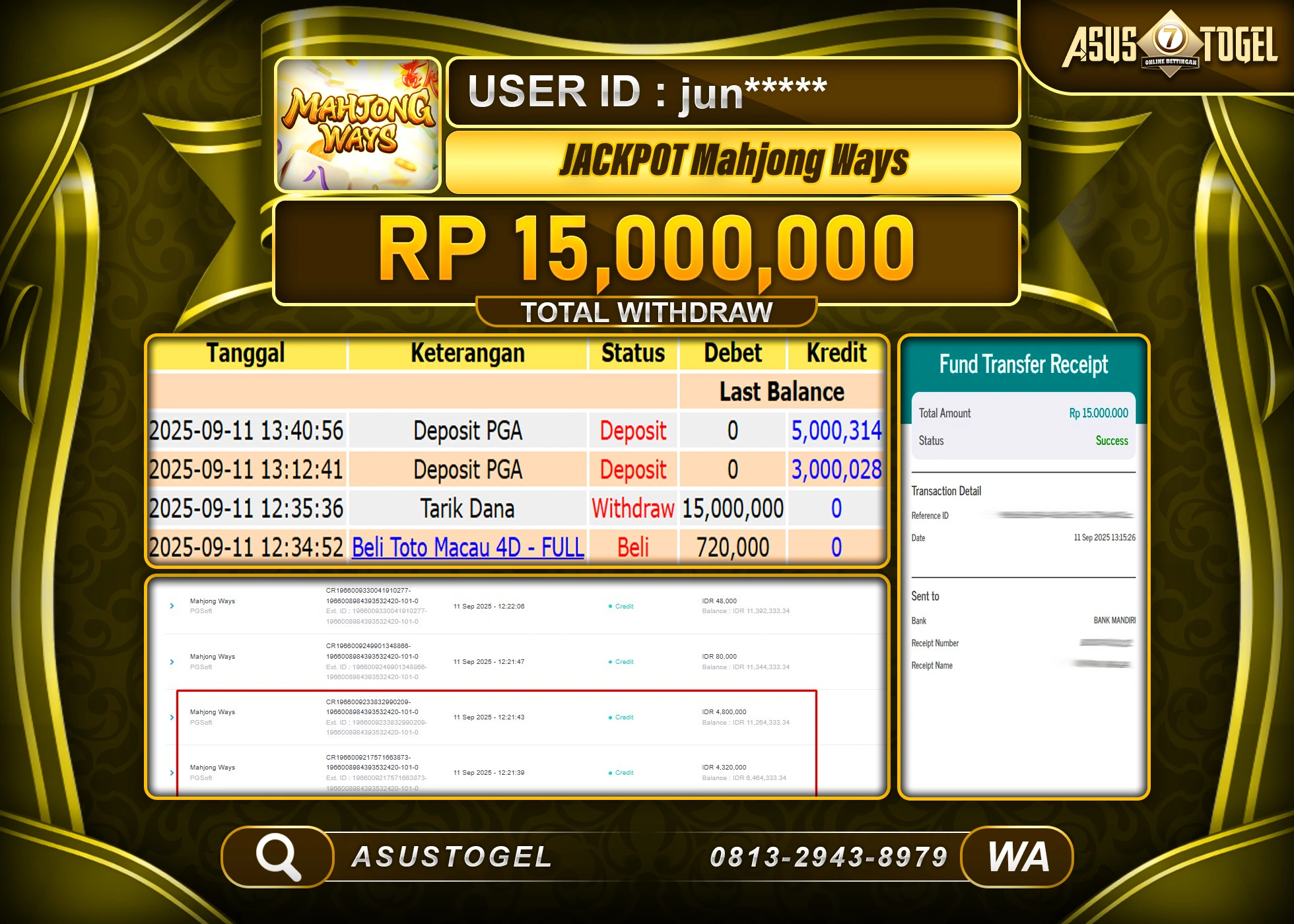Expand the 12:22:06 Mahjong Ways transaction
Viewport: 1294px width, 924px height.
[x=172, y=606]
